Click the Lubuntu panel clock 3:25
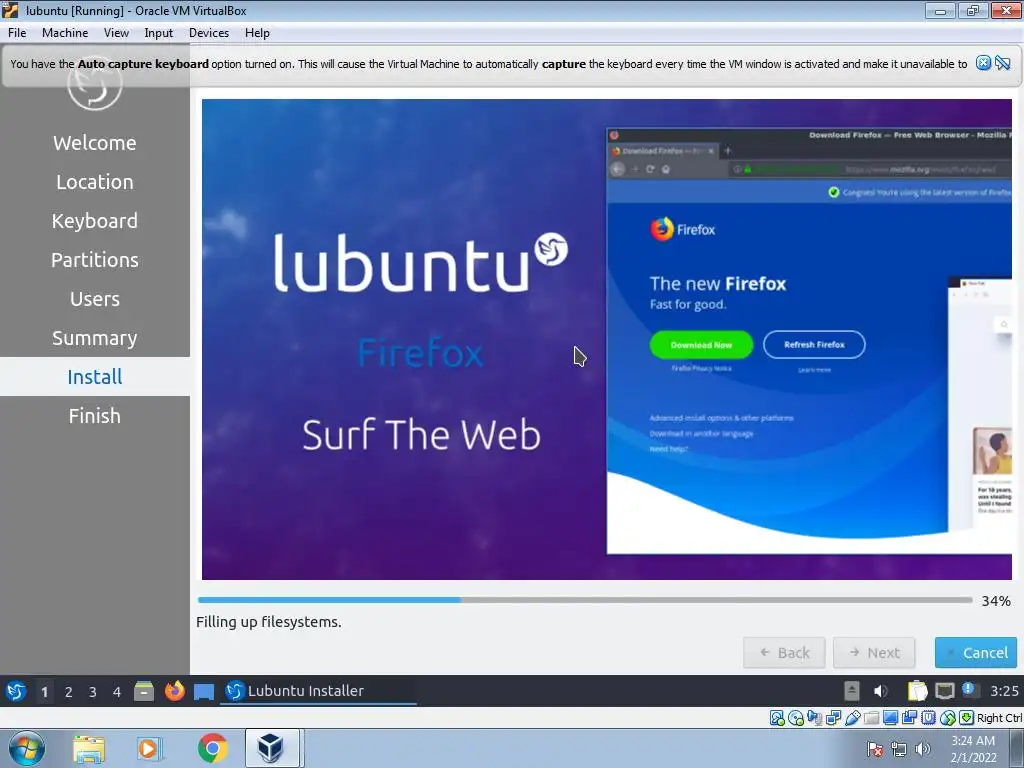The height and width of the screenshot is (768, 1024). [x=1004, y=691]
